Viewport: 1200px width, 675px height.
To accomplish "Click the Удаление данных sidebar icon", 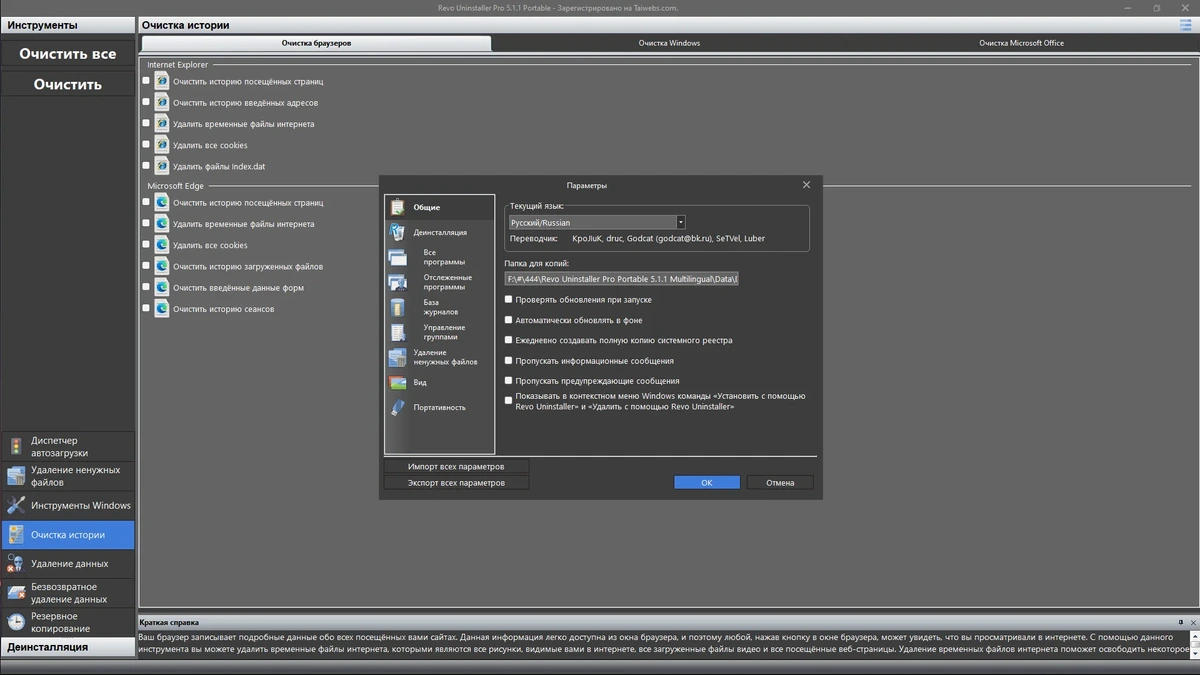I will [16, 564].
